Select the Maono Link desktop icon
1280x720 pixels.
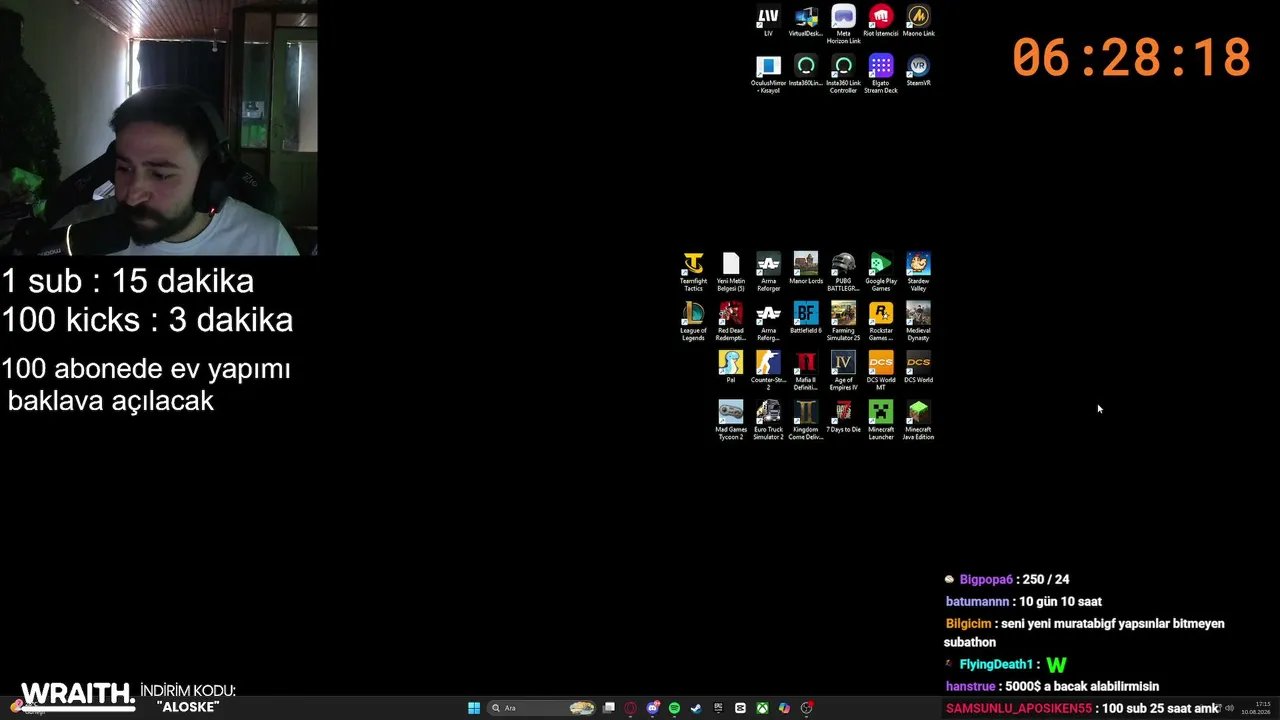[x=918, y=21]
